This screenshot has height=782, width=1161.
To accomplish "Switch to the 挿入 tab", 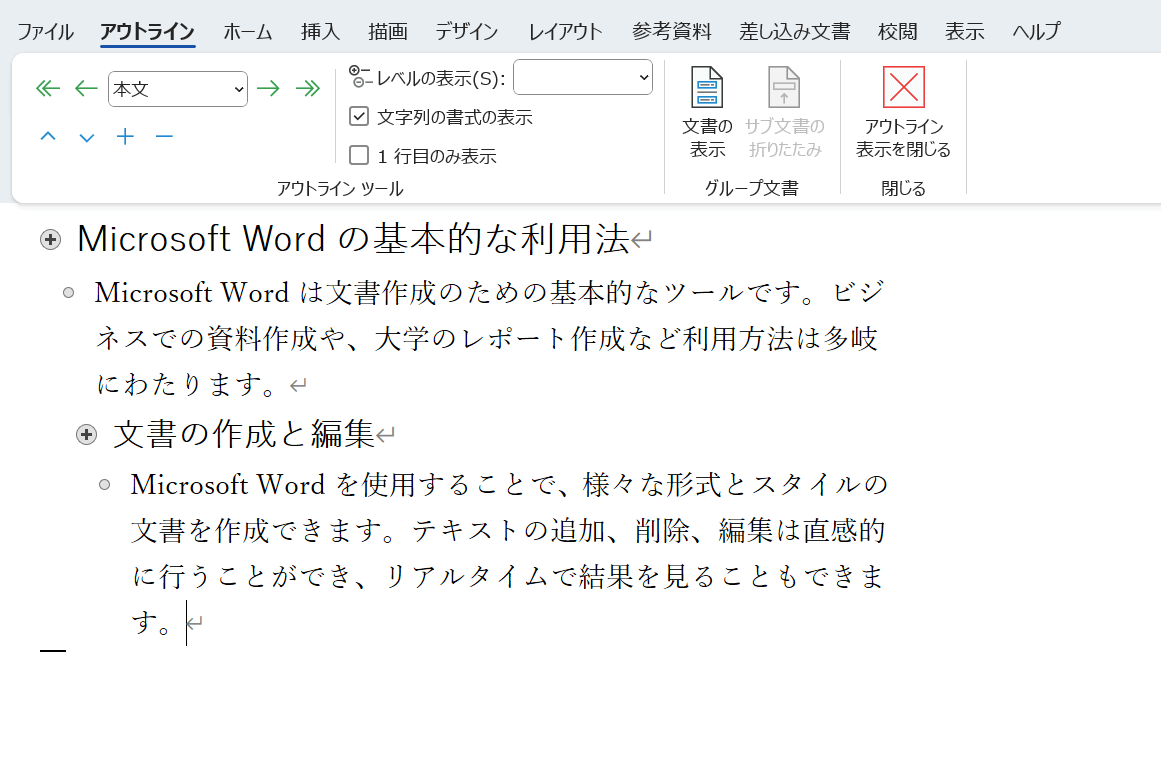I will tap(320, 31).
